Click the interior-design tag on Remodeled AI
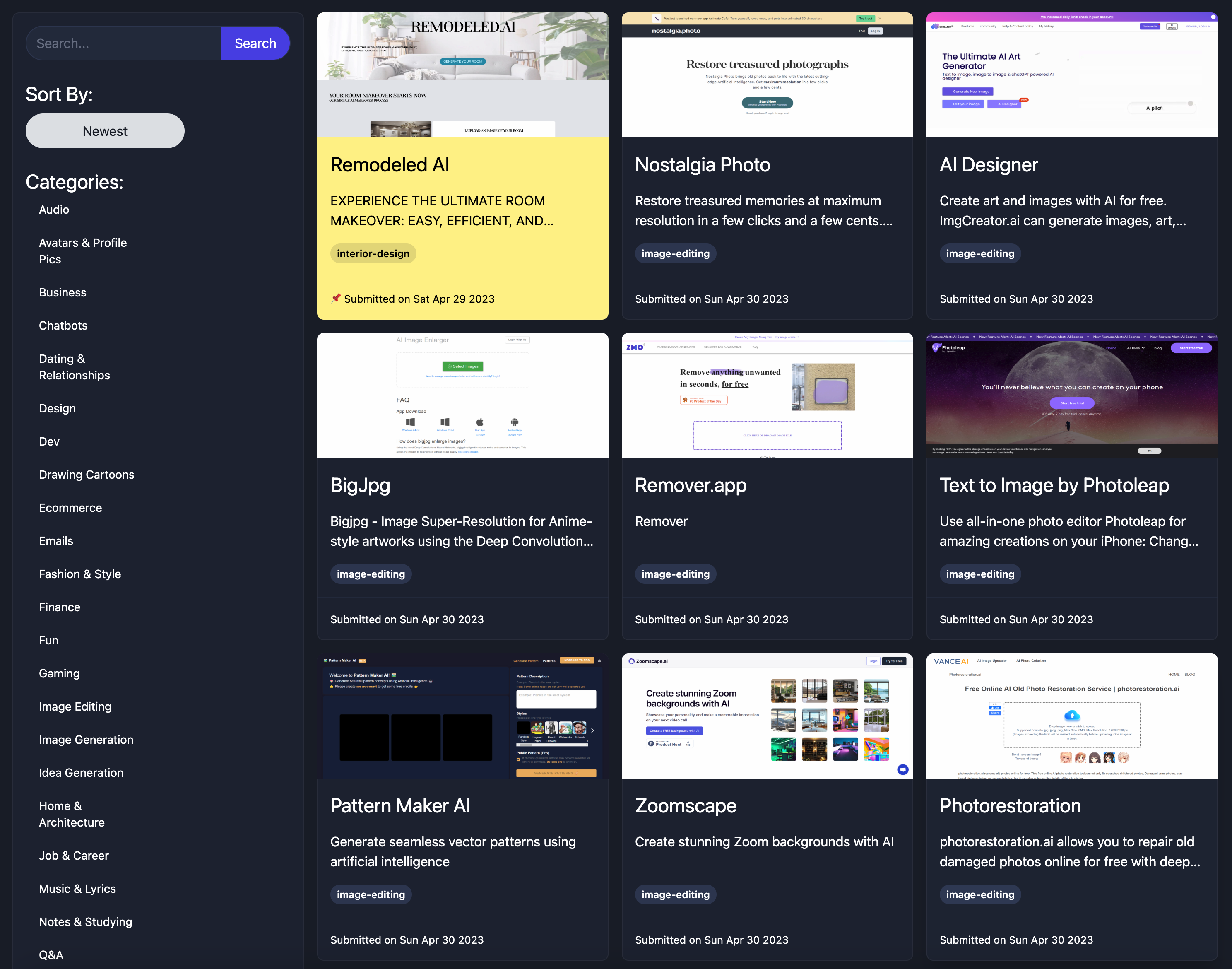Image resolution: width=1232 pixels, height=969 pixels. [x=373, y=253]
